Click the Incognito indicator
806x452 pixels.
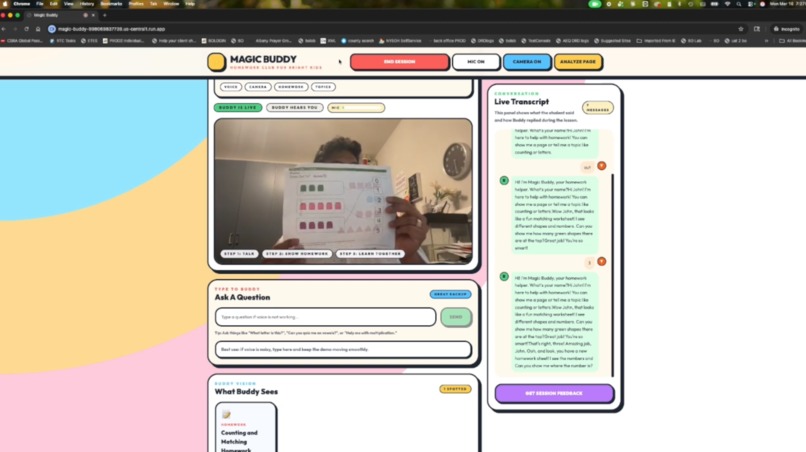(x=786, y=29)
